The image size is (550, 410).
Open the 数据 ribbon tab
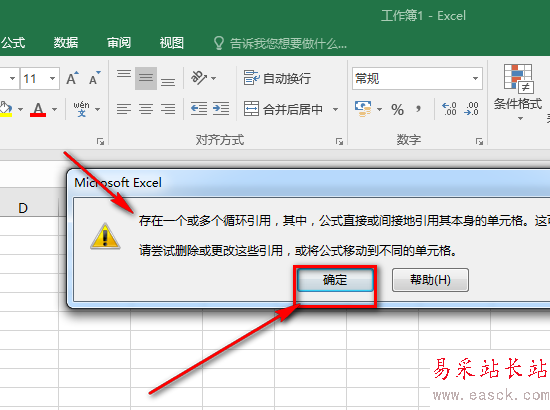pyautogui.click(x=66, y=43)
